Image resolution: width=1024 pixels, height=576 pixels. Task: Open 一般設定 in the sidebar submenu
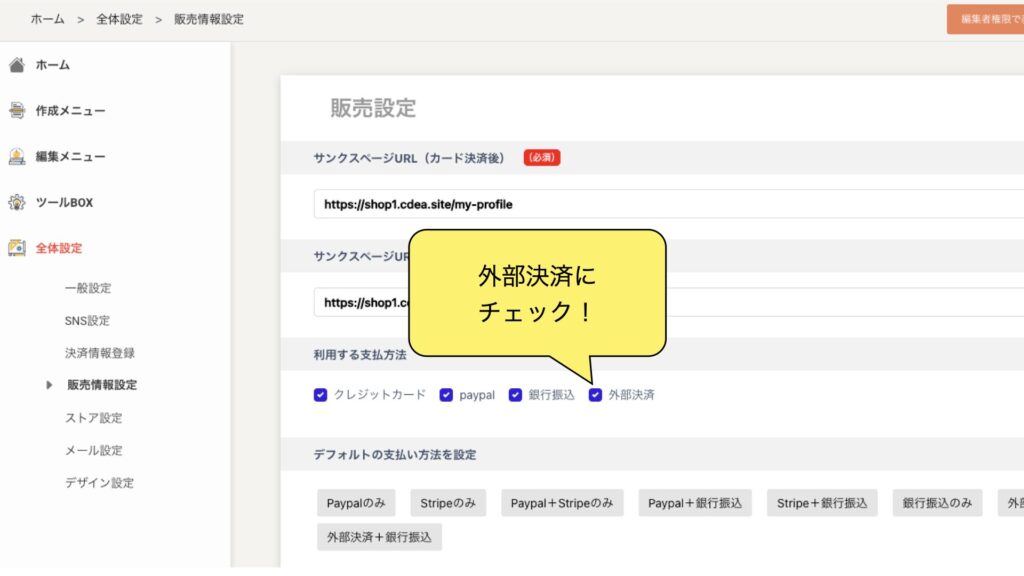tap(88, 288)
